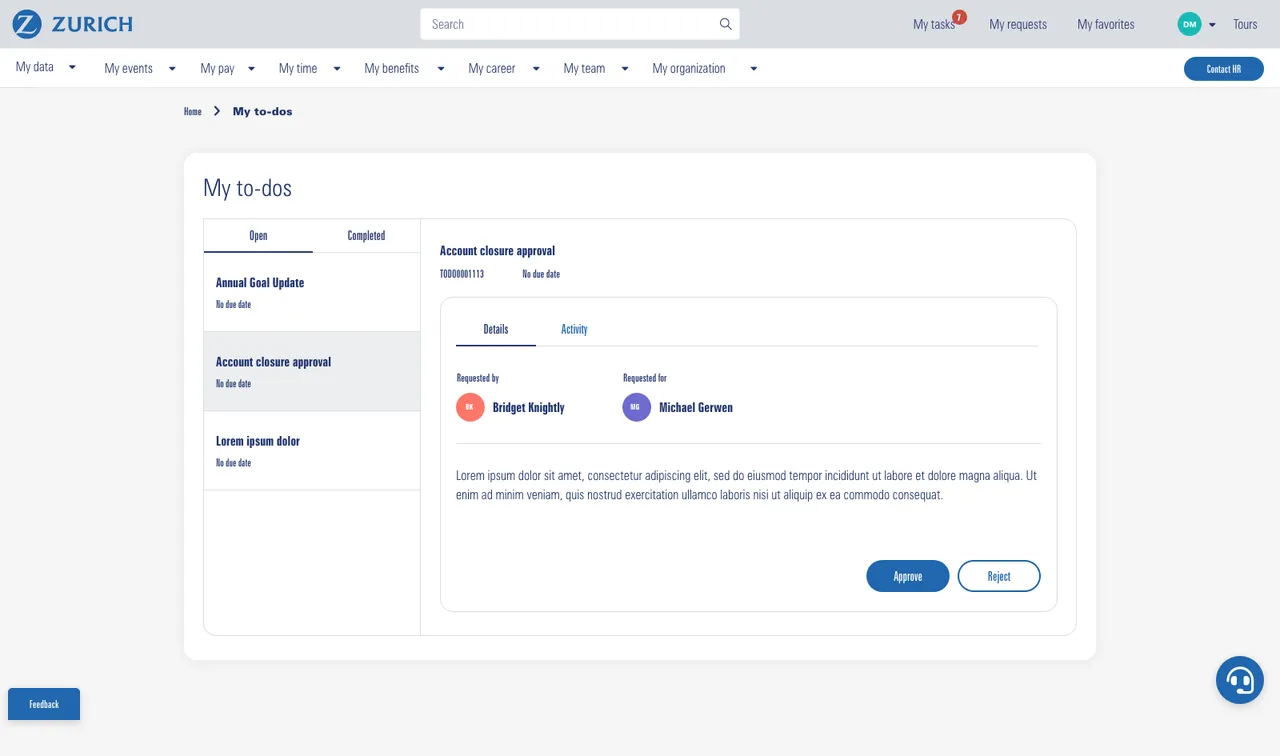Click the DM user avatar

coord(1189,24)
